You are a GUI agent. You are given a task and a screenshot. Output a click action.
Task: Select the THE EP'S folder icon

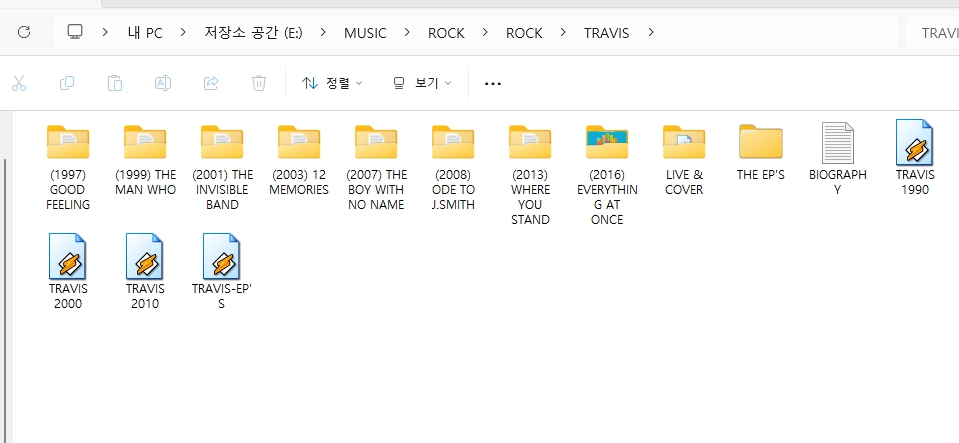point(761,142)
